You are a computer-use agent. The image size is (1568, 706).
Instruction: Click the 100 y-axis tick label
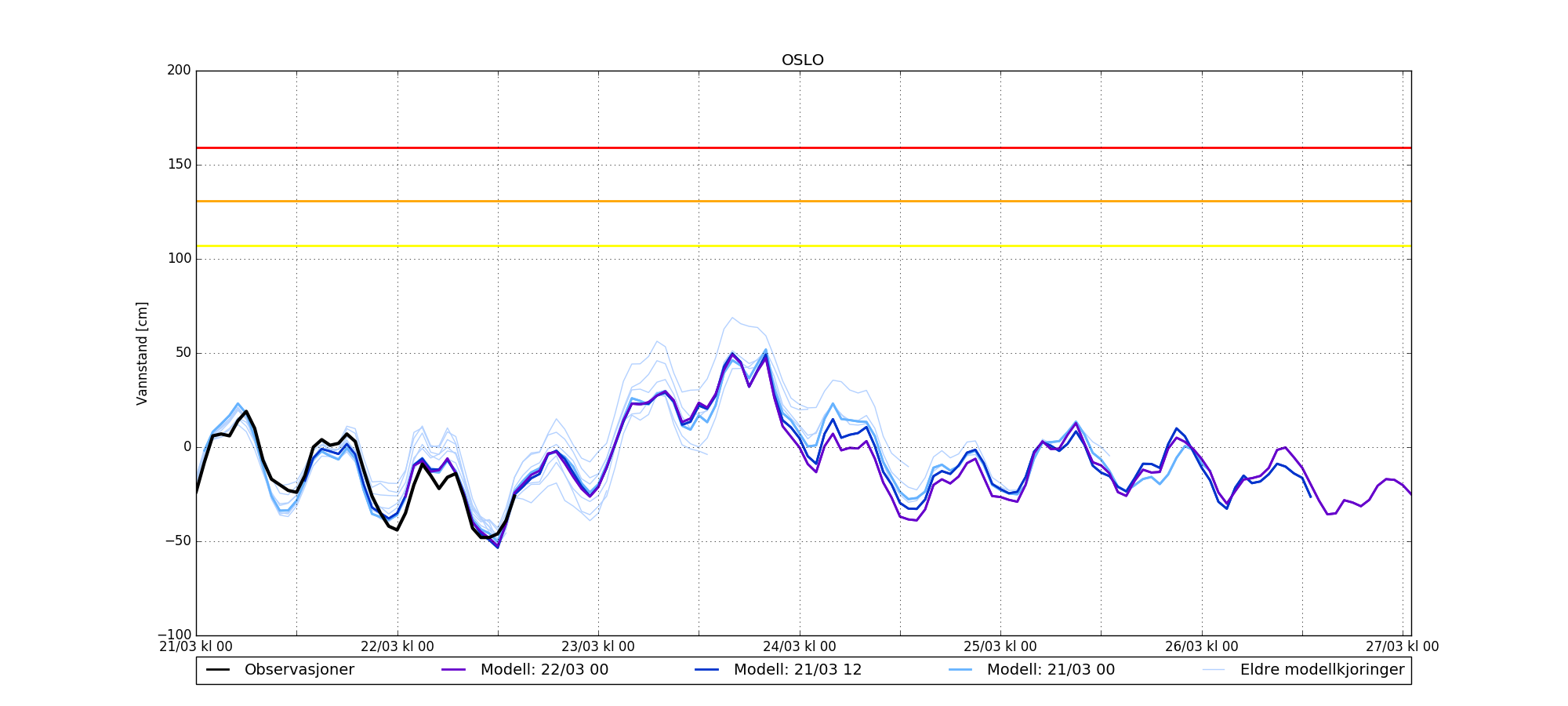point(179,259)
